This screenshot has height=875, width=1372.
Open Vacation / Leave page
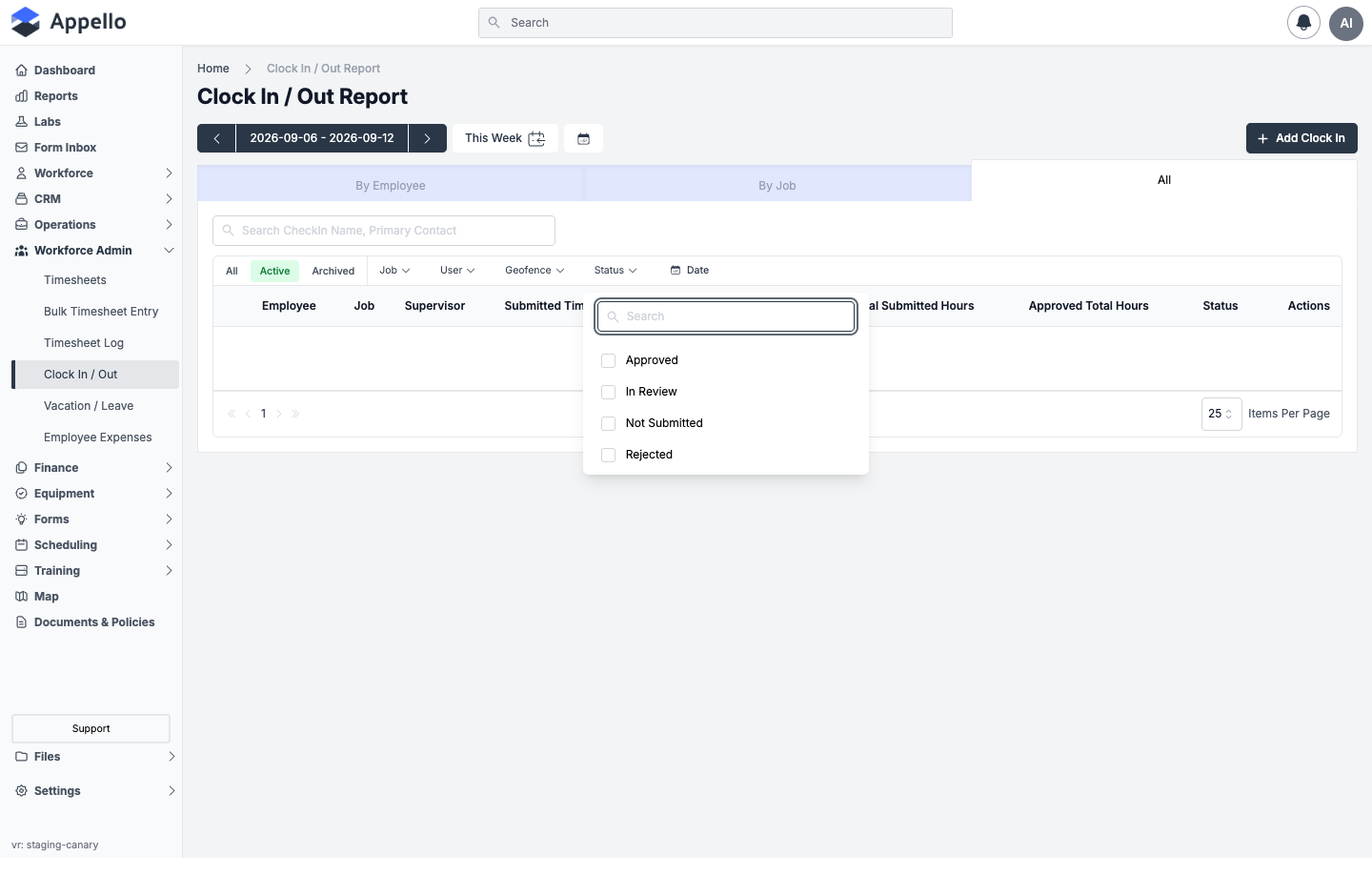[x=89, y=406]
